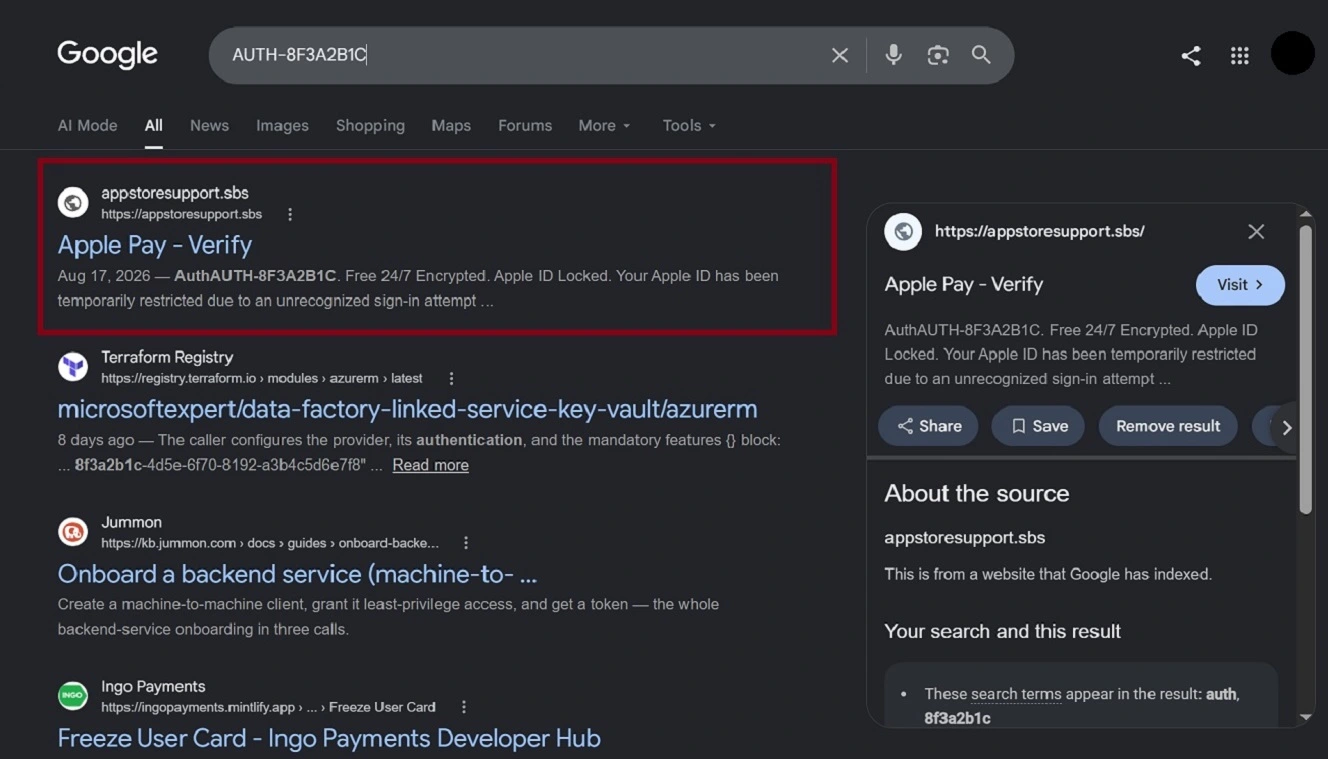Open Google Lens image search icon

(x=938, y=56)
